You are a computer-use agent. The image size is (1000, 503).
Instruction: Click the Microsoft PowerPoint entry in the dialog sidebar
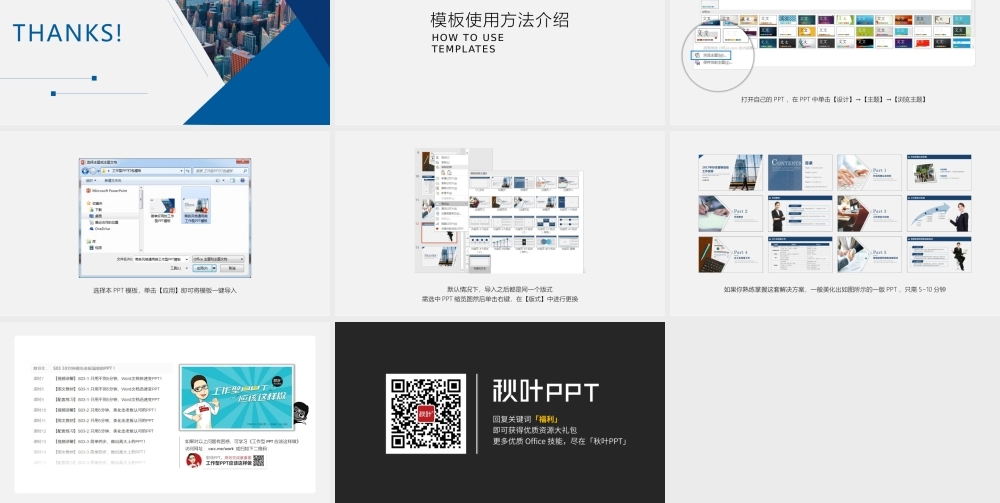[107, 191]
